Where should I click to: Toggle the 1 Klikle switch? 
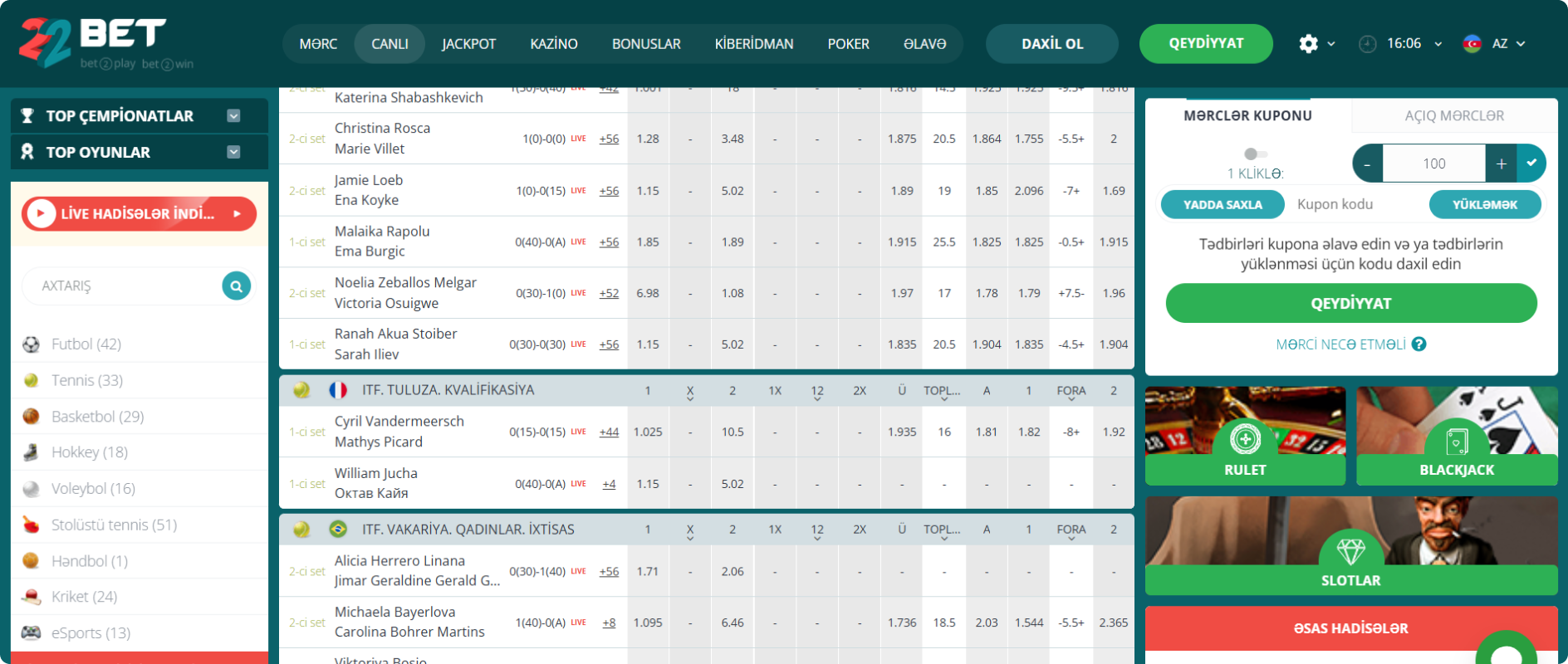click(x=1256, y=154)
